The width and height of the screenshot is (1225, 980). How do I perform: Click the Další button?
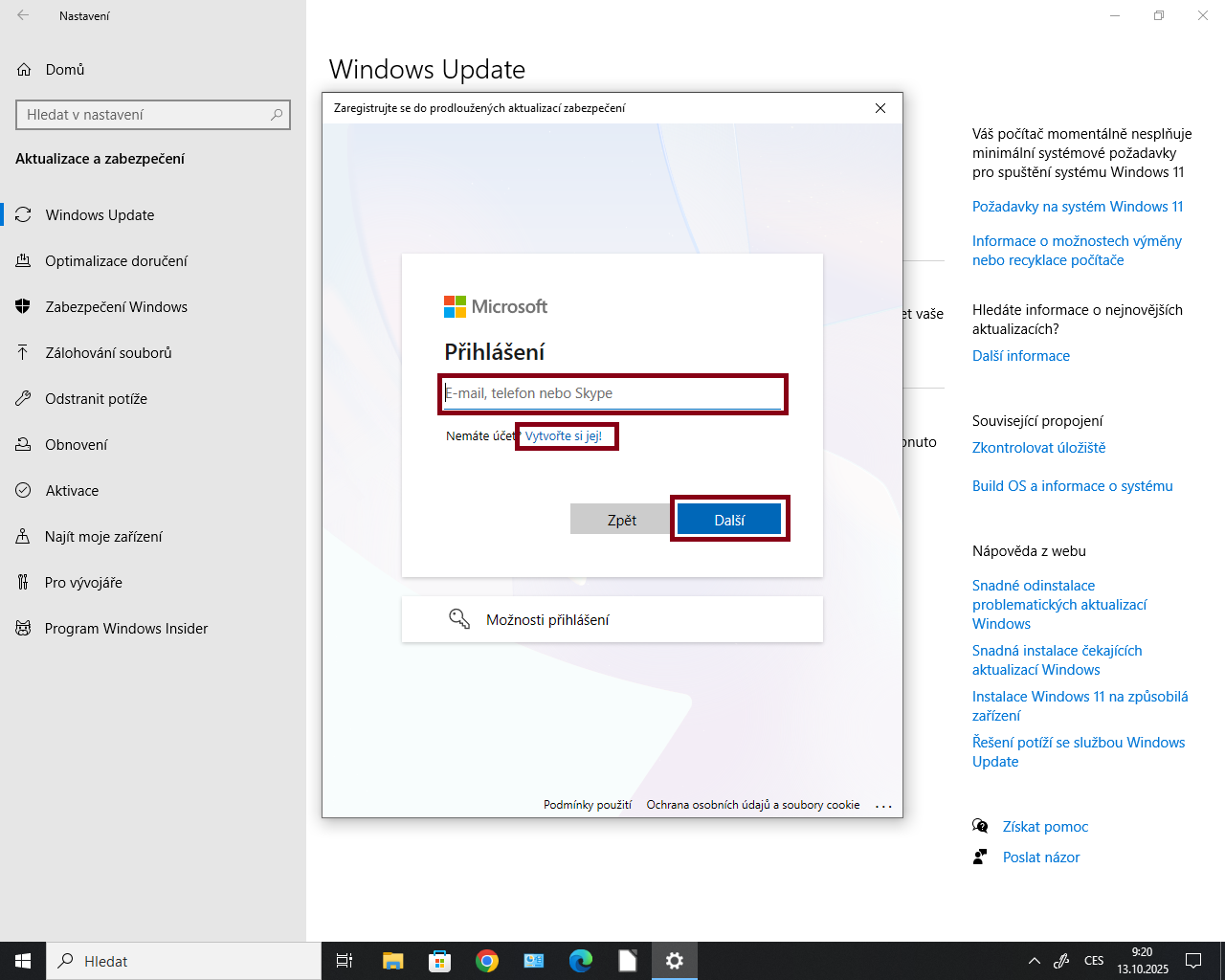pyautogui.click(x=729, y=519)
